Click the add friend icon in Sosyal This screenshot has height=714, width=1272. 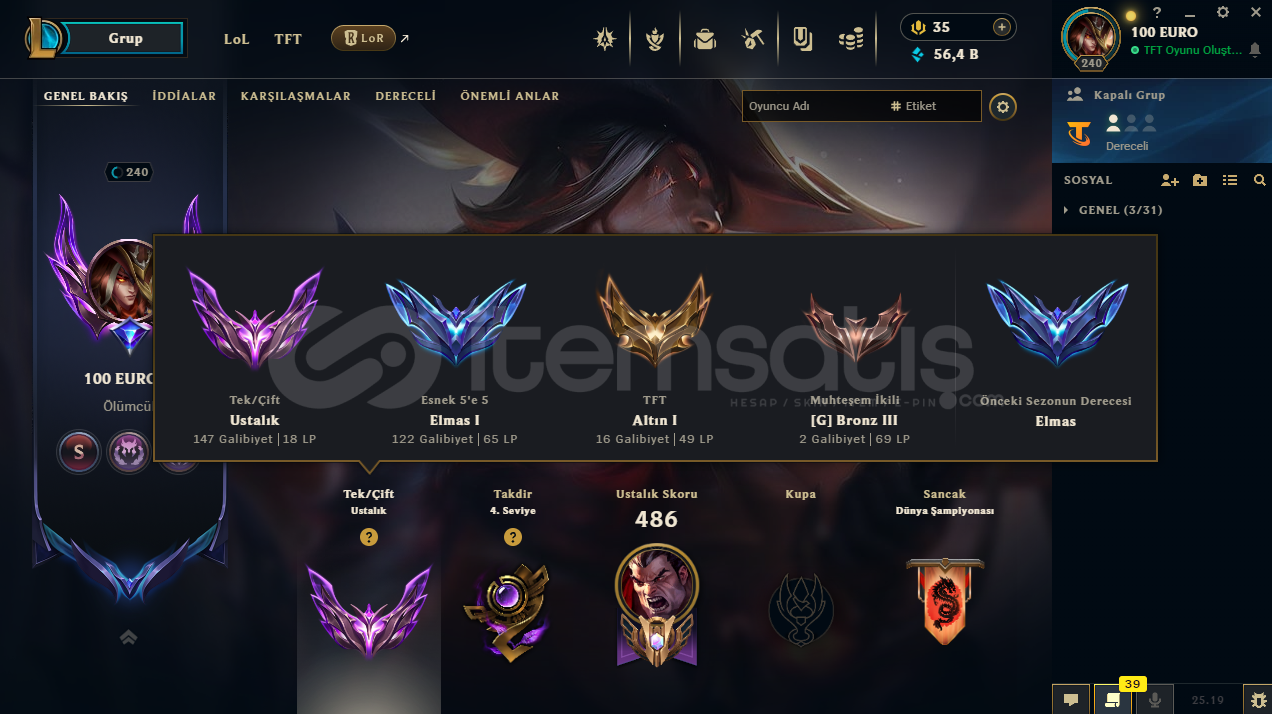click(1170, 180)
